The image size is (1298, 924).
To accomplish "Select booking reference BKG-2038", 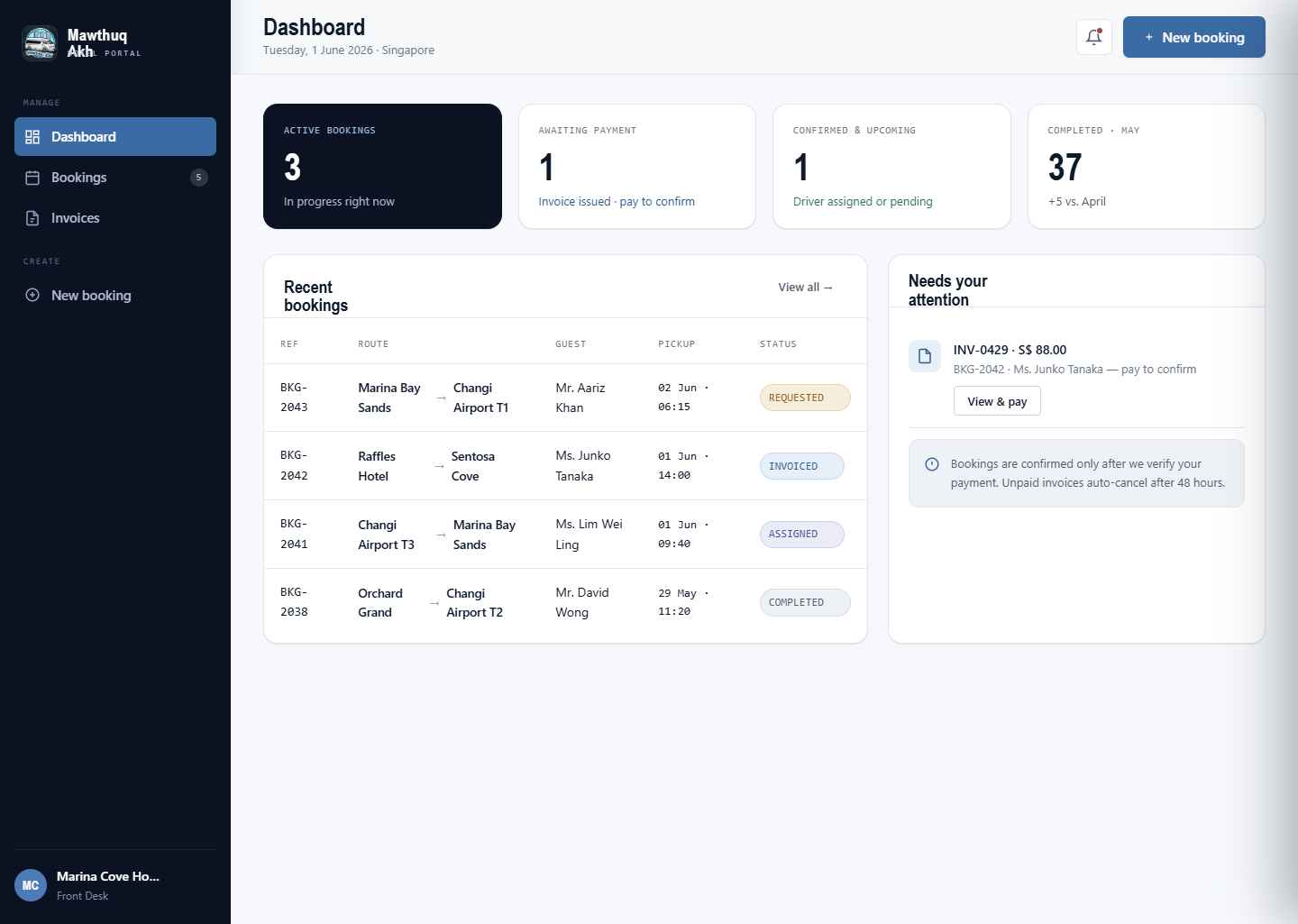I will point(294,602).
